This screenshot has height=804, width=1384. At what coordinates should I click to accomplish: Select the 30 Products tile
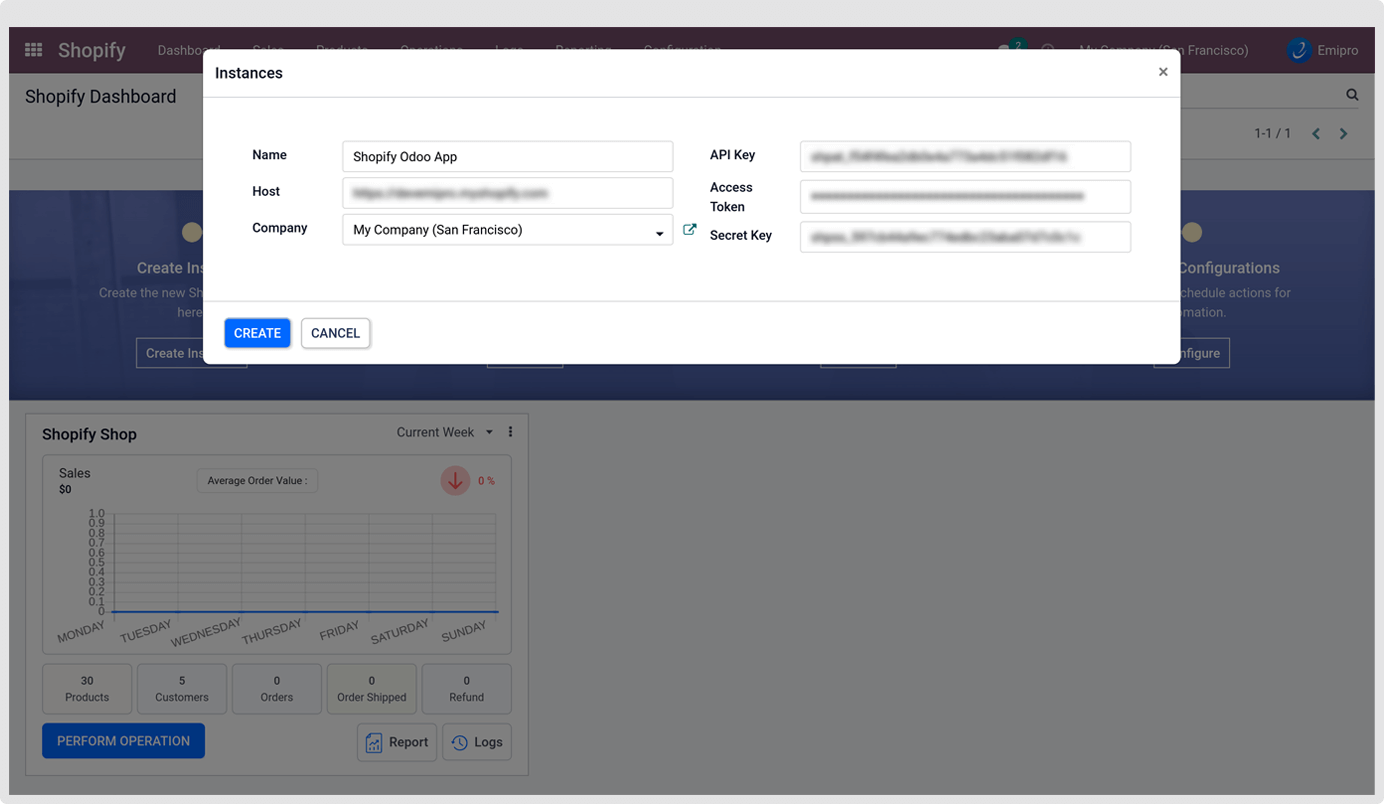coord(87,689)
